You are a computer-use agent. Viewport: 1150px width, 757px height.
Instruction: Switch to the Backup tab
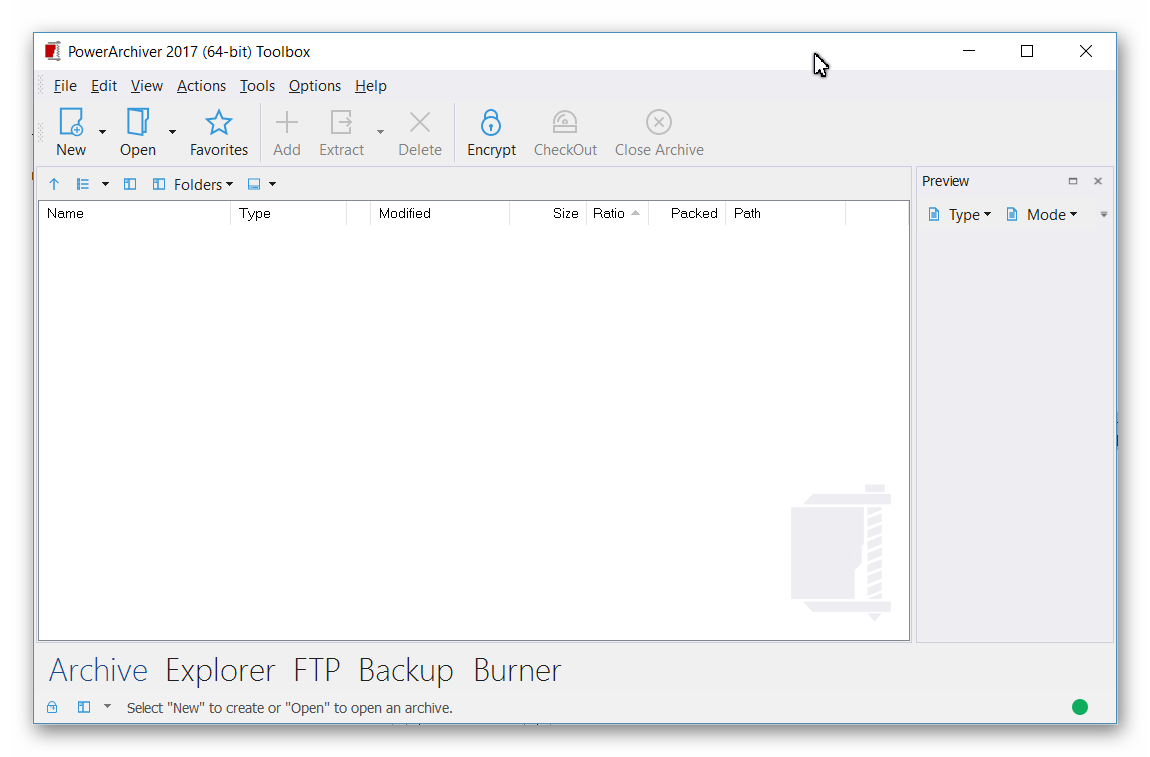(406, 670)
